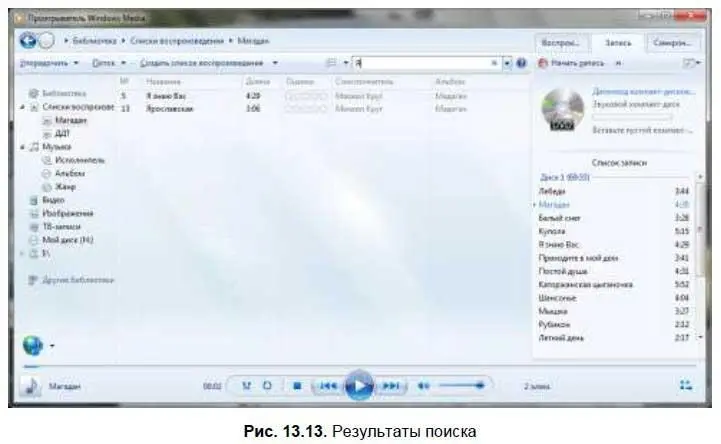
Task: Click the burn disc icon next to Начать запись
Action: pos(543,63)
